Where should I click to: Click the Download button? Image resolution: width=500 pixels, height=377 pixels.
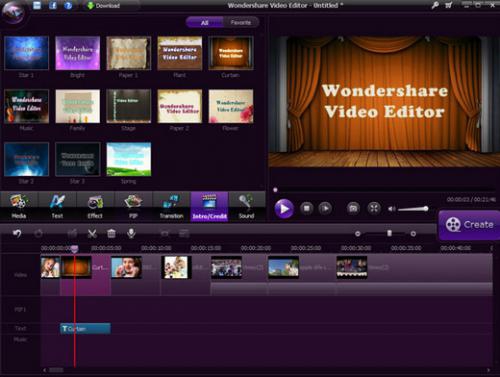tap(103, 6)
